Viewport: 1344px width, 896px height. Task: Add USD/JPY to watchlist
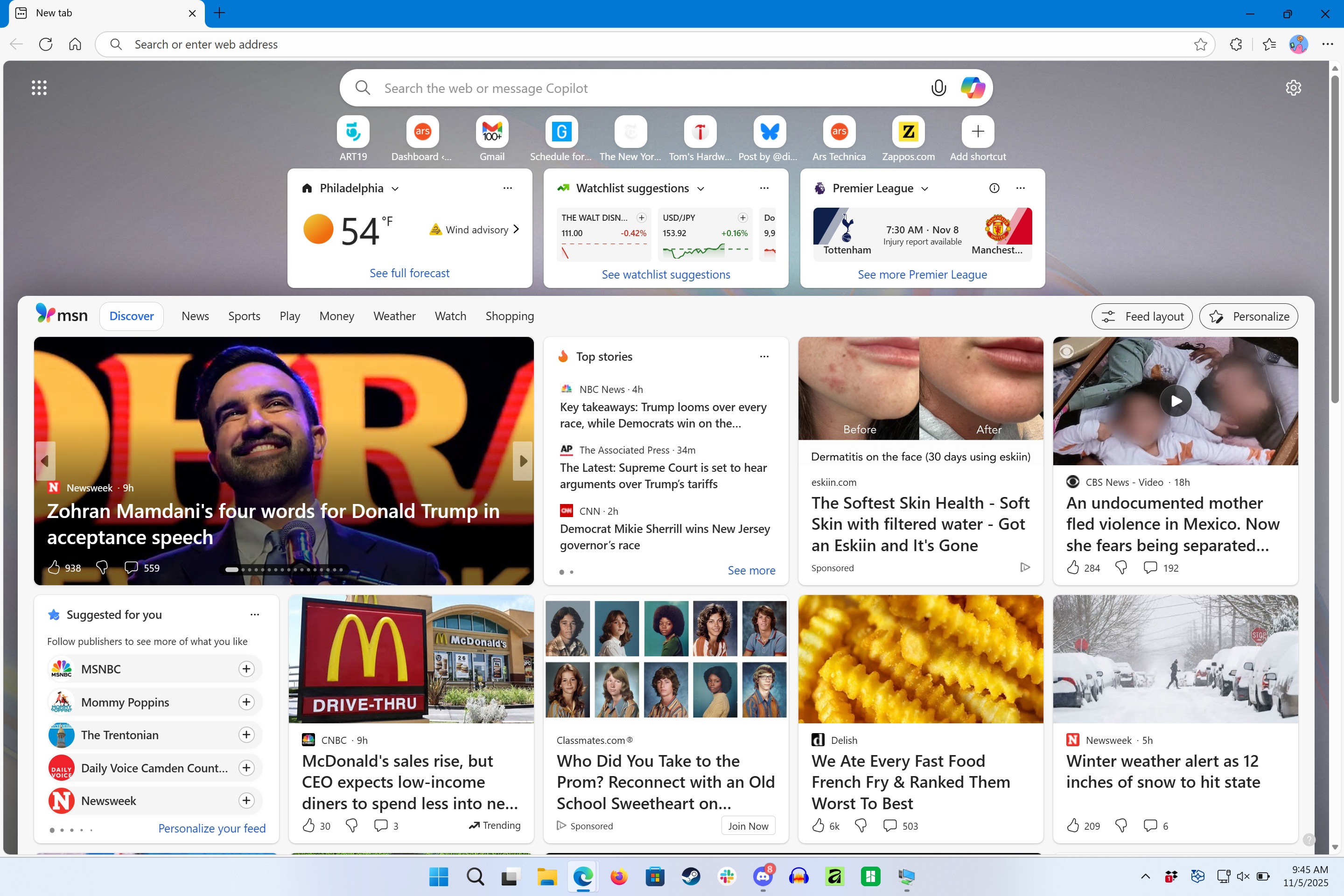click(742, 218)
